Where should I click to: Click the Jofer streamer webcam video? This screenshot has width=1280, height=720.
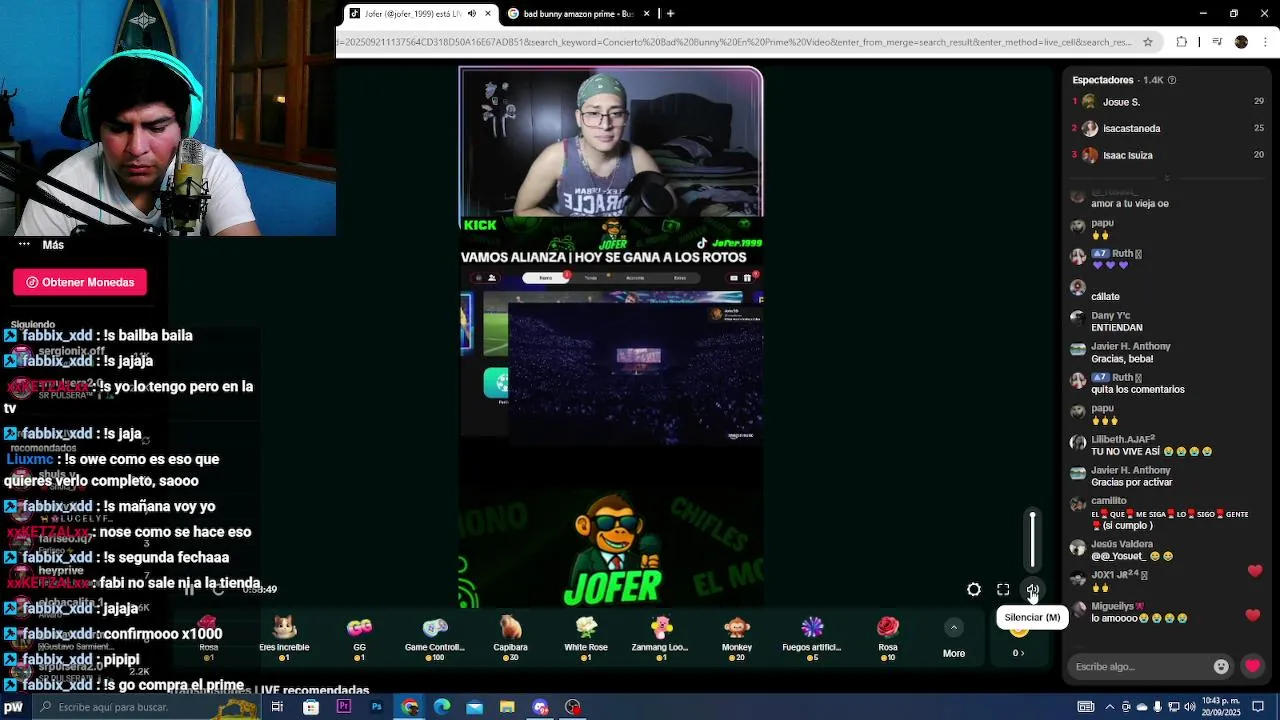[x=611, y=142]
